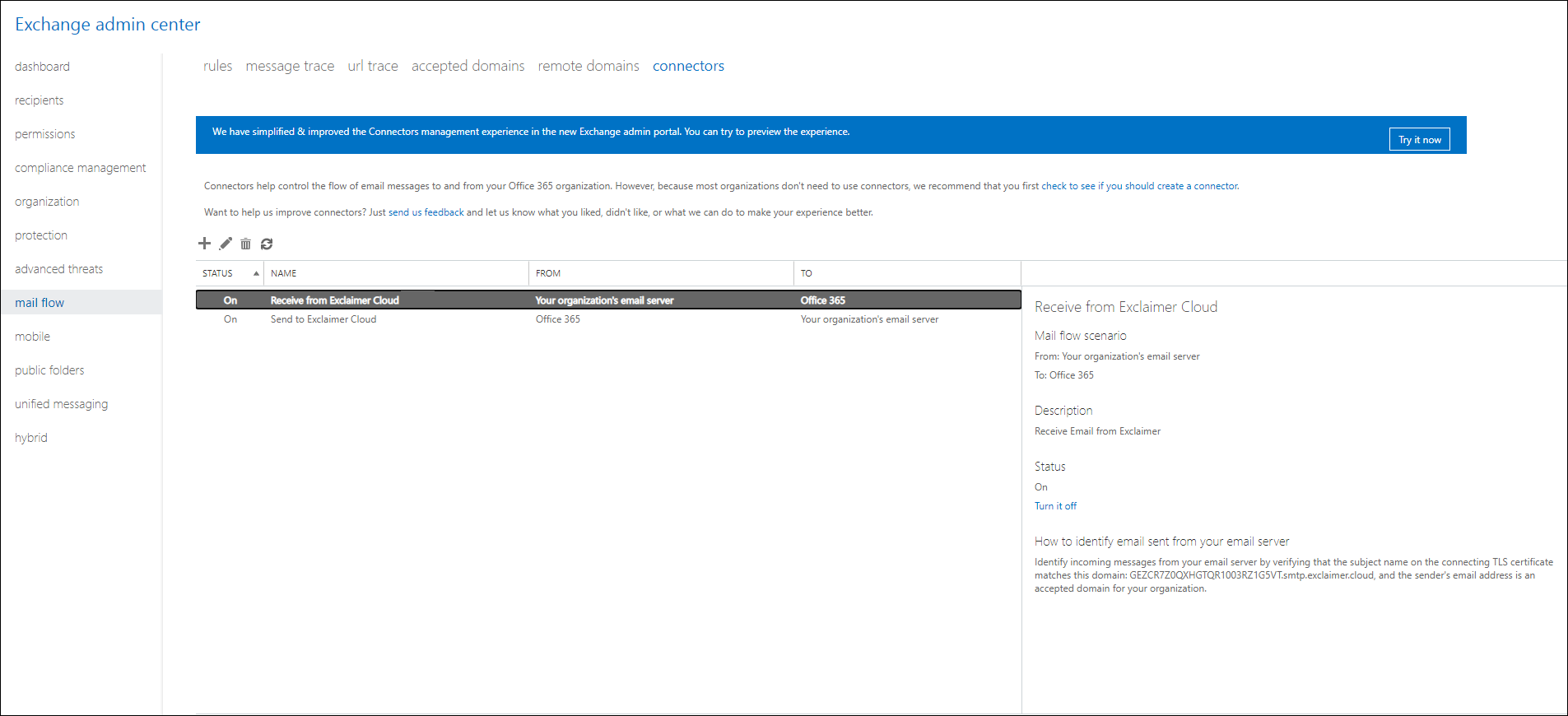Open the remote domains tab
The width and height of the screenshot is (1568, 716).
[588, 66]
